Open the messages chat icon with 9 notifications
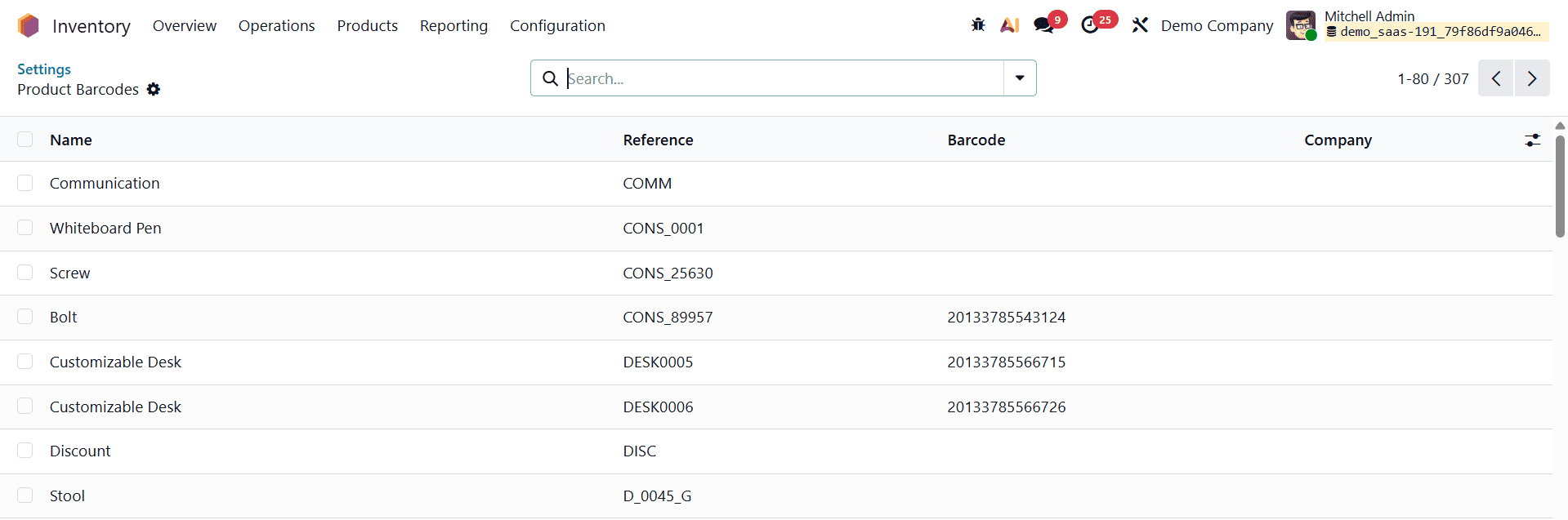Viewport: 1568px width, 520px height. point(1045,25)
